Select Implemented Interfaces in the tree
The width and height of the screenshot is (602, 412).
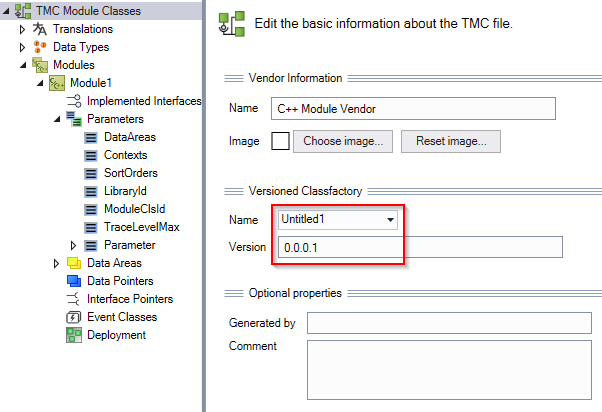tap(144, 101)
